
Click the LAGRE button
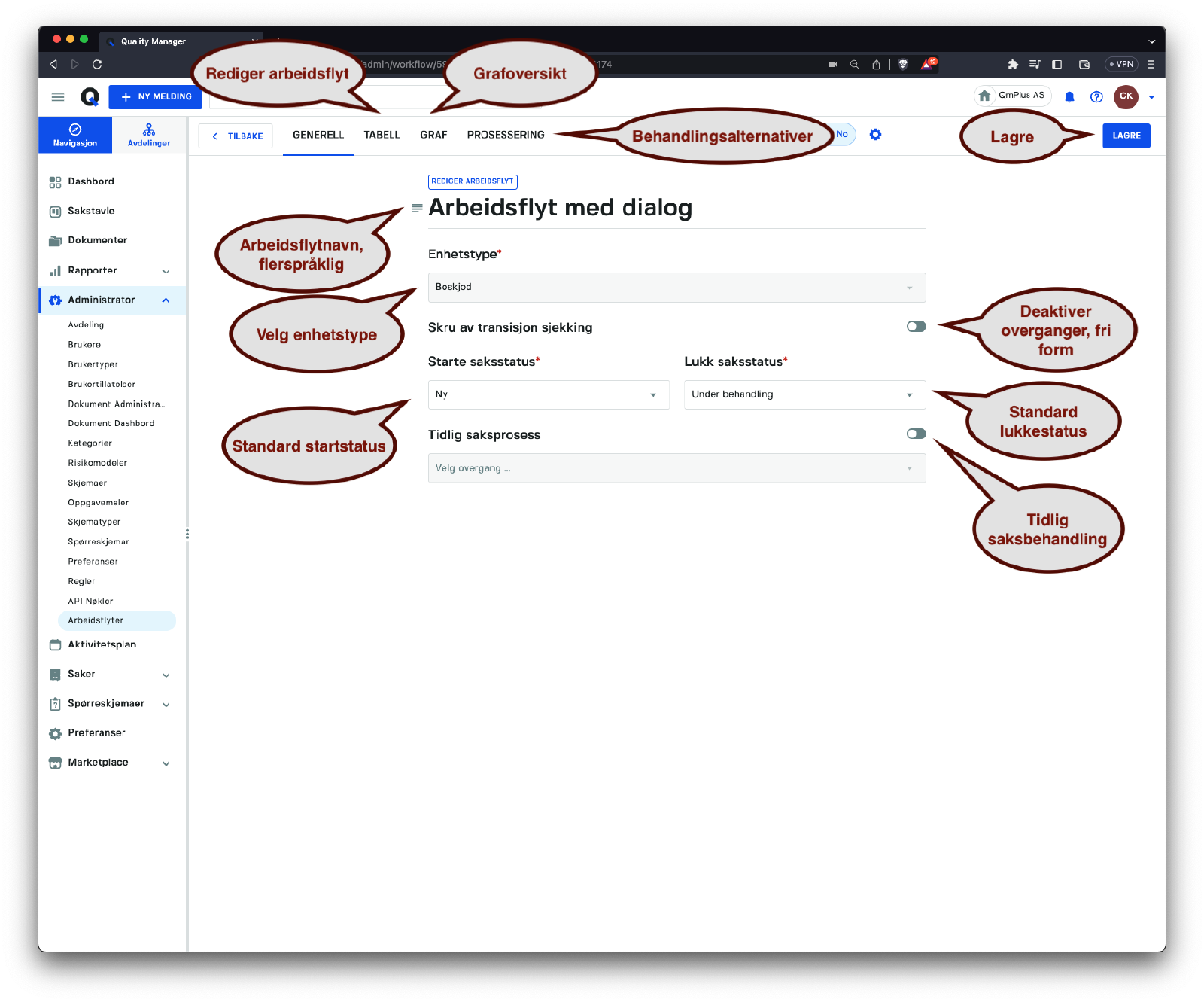1126,136
